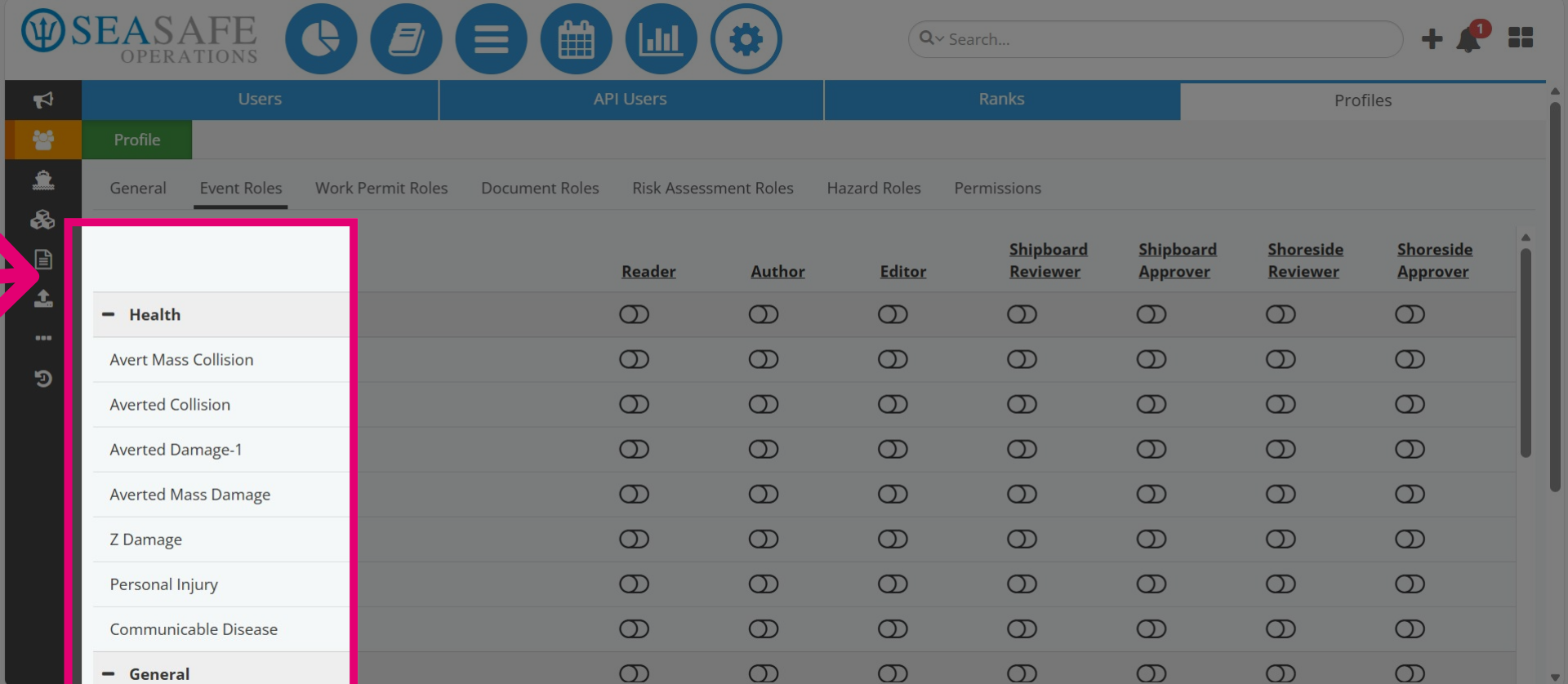1568x684 pixels.
Task: Click the SeaSafe Operations logo
Action: coord(139,38)
